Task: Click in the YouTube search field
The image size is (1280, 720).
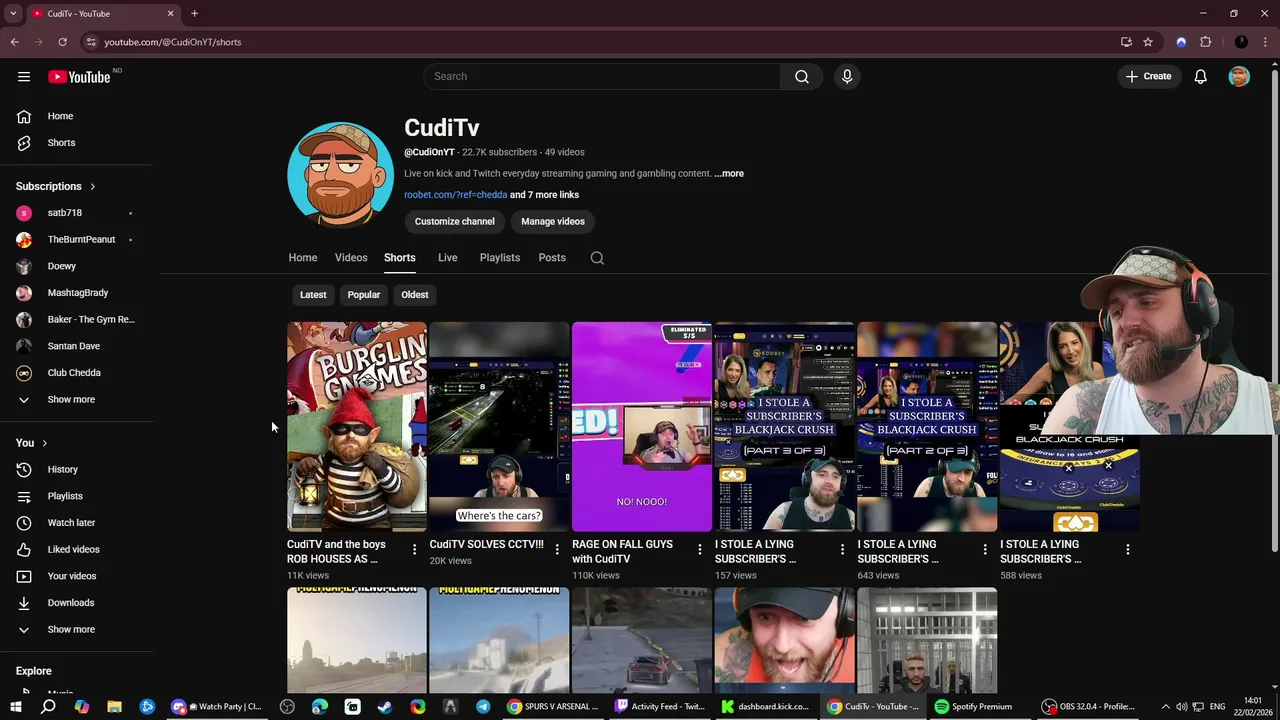Action: 602,76
